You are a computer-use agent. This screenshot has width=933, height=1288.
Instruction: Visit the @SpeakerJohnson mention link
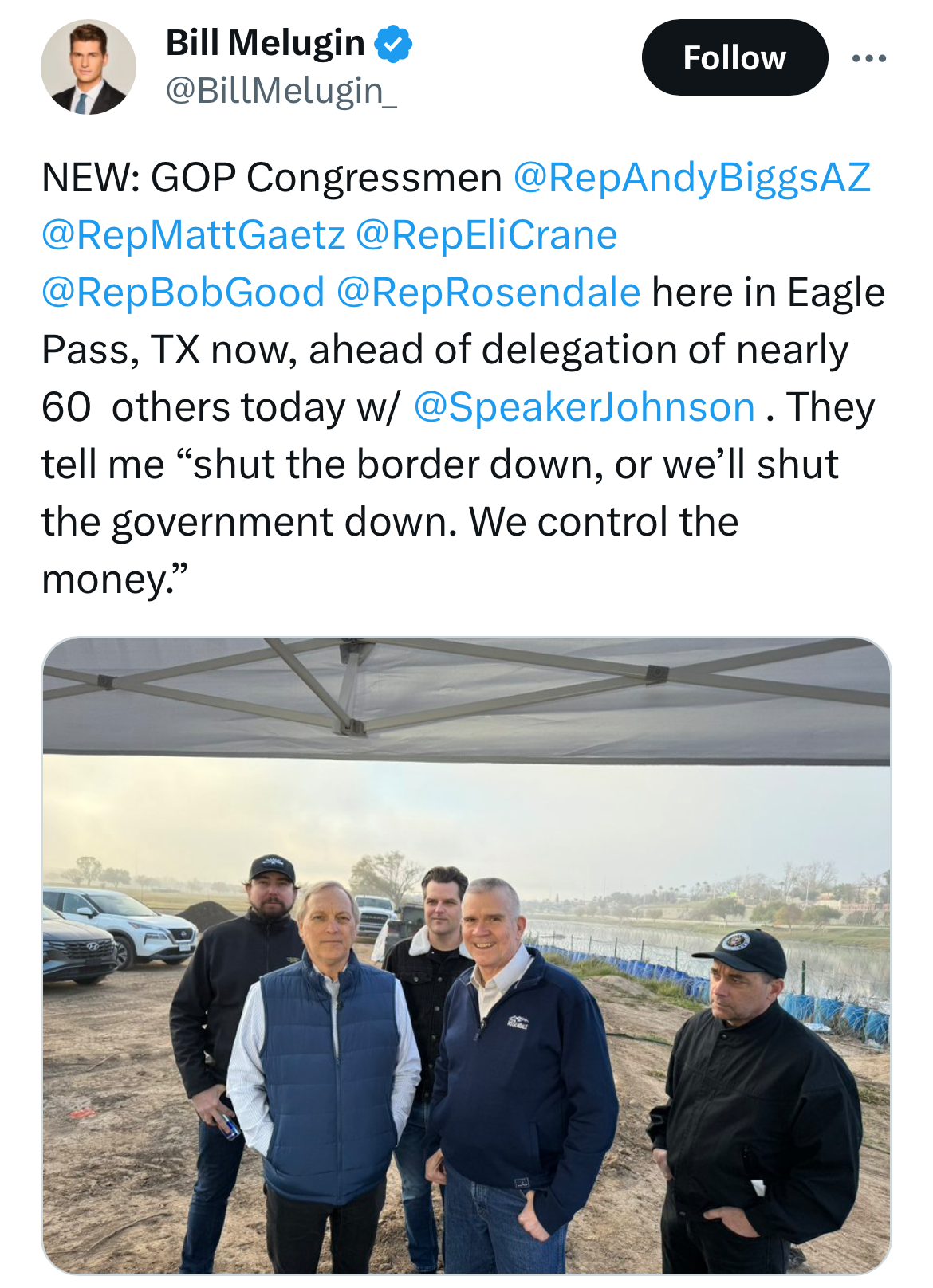click(x=585, y=406)
